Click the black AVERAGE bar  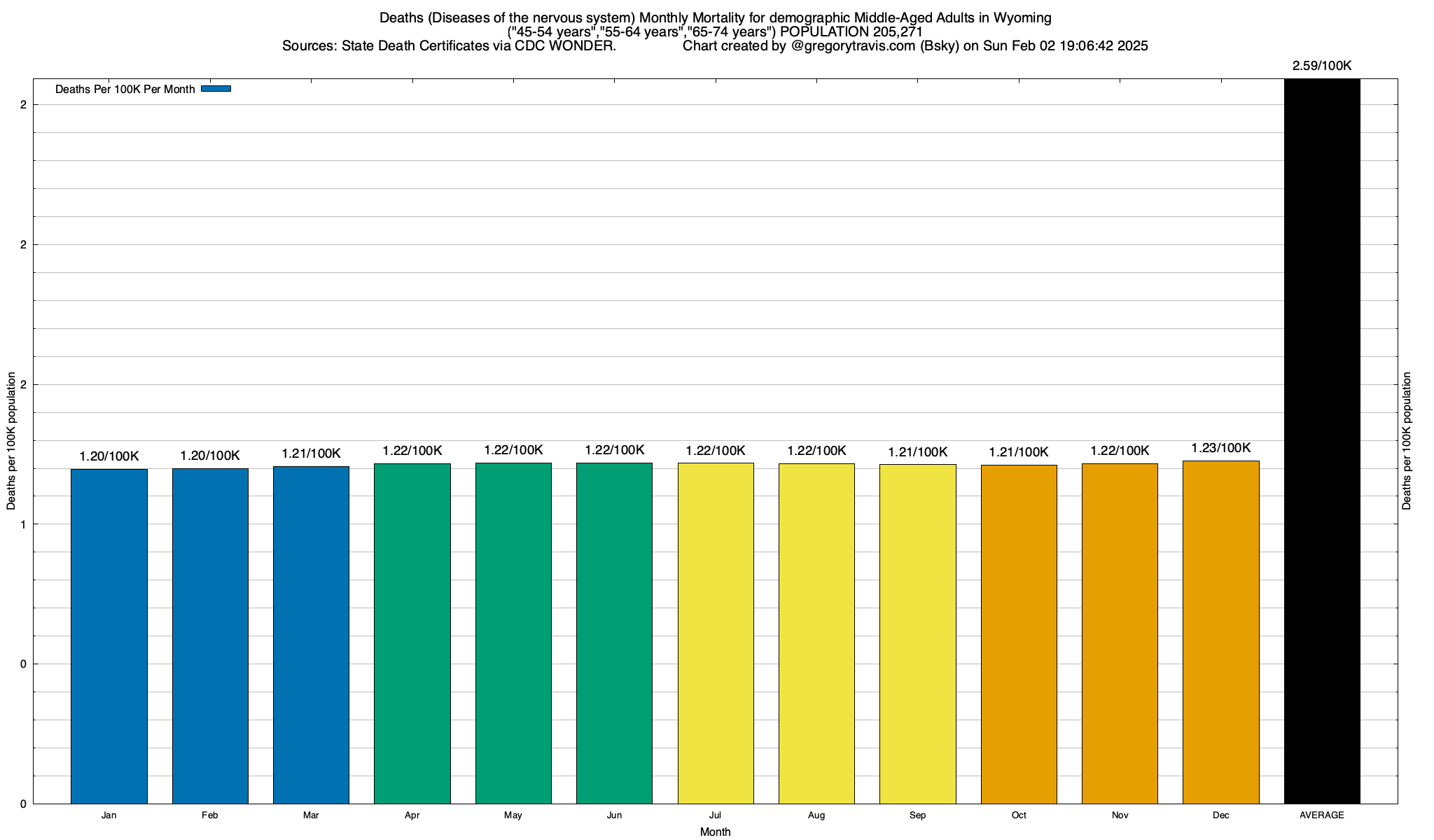click(1322, 441)
